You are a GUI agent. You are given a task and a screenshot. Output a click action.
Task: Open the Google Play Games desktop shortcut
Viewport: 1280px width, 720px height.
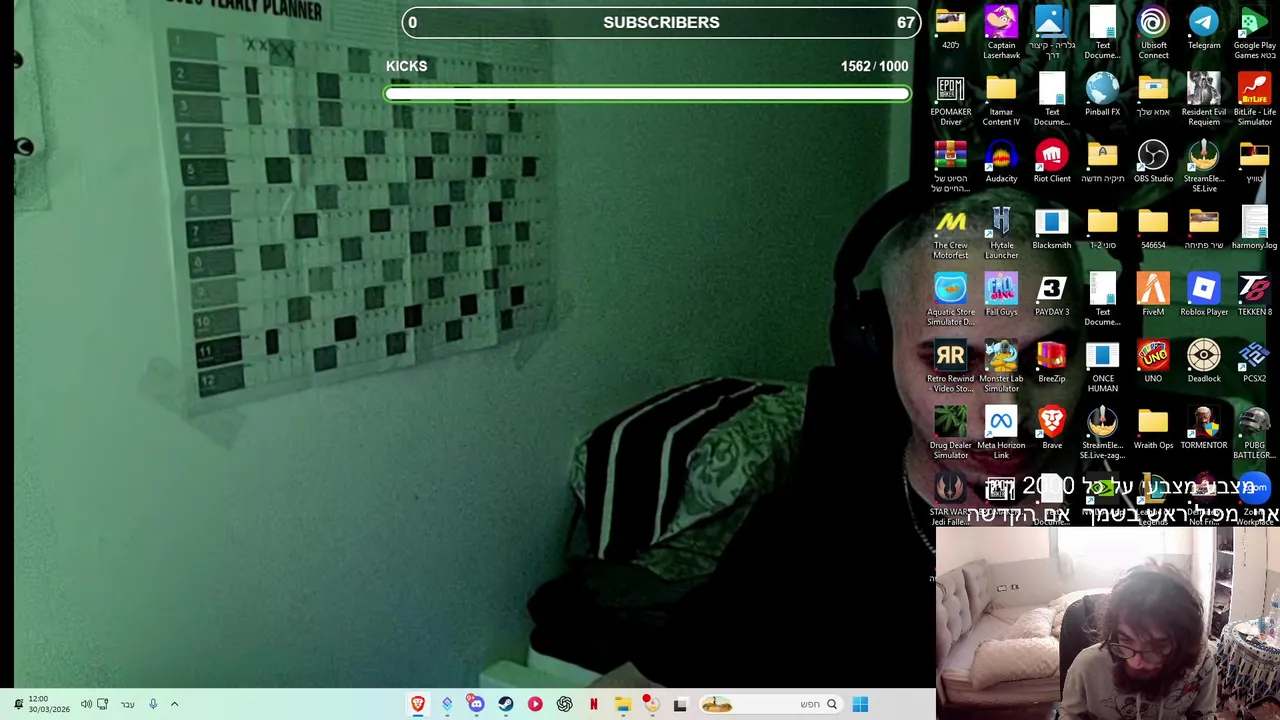tap(1254, 32)
